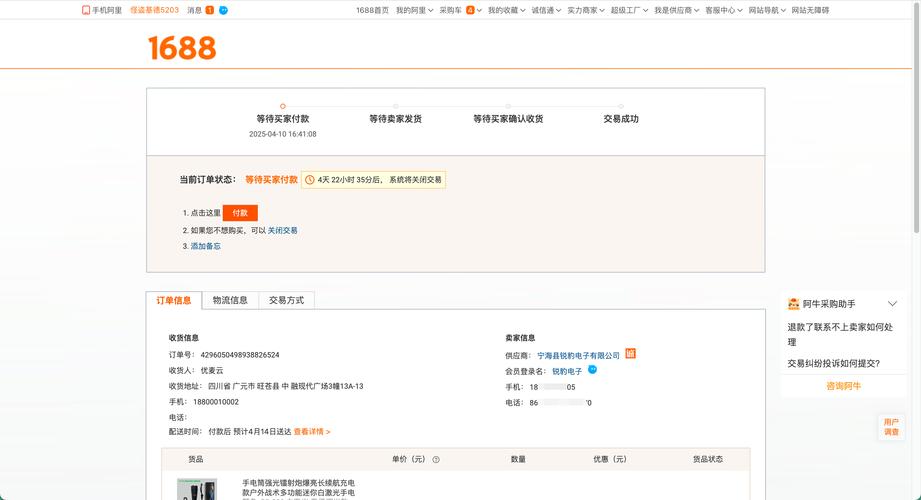Viewport: 921px width, 500px height.
Task: Click the orange 付款 button
Action: (x=240, y=213)
